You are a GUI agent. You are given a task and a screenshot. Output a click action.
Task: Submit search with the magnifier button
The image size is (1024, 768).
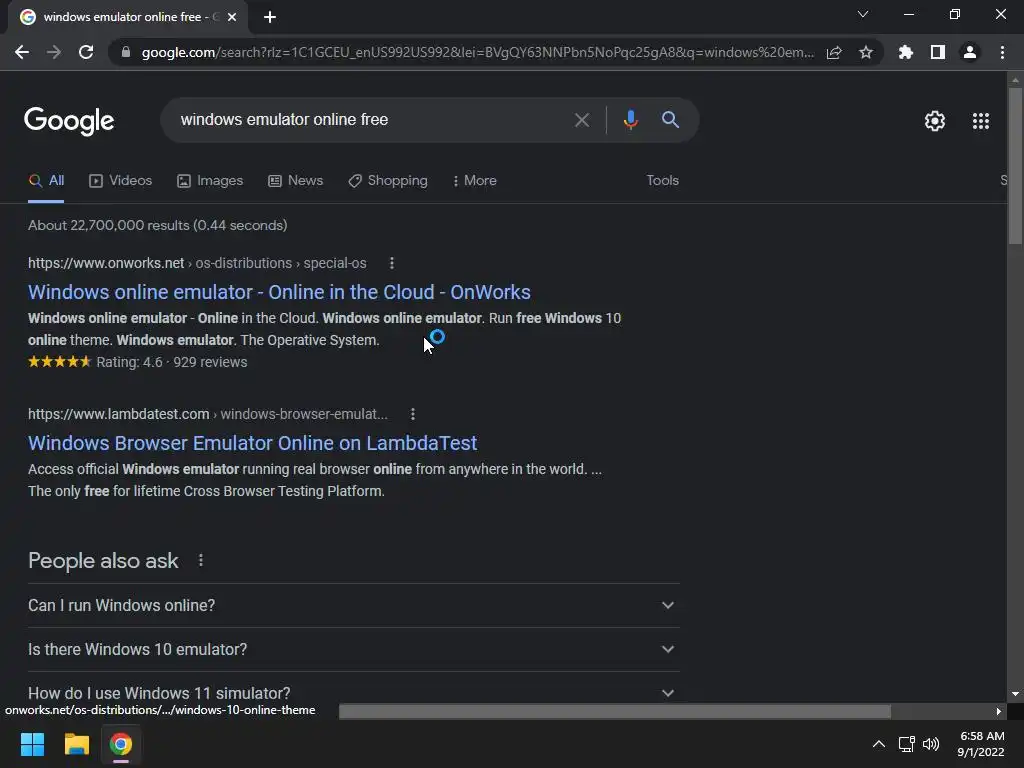(x=670, y=120)
